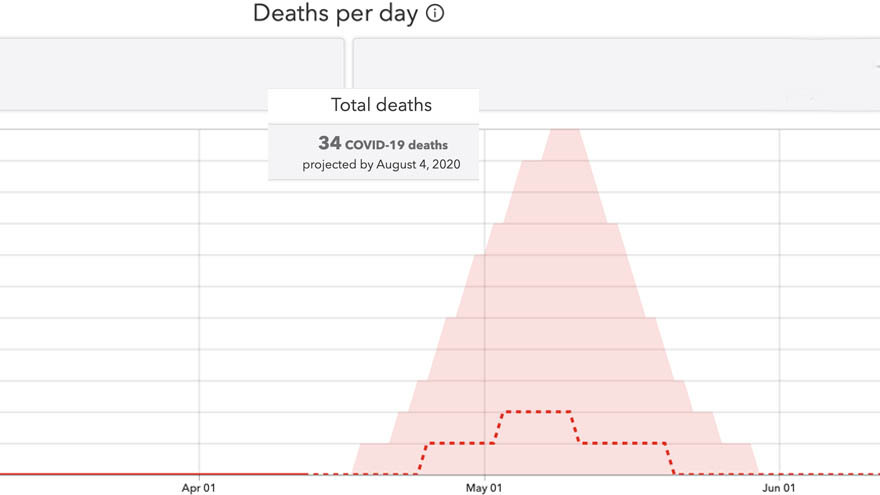Click the Deaths per day chart title
Viewport: 880px width, 495px height.
335,14
